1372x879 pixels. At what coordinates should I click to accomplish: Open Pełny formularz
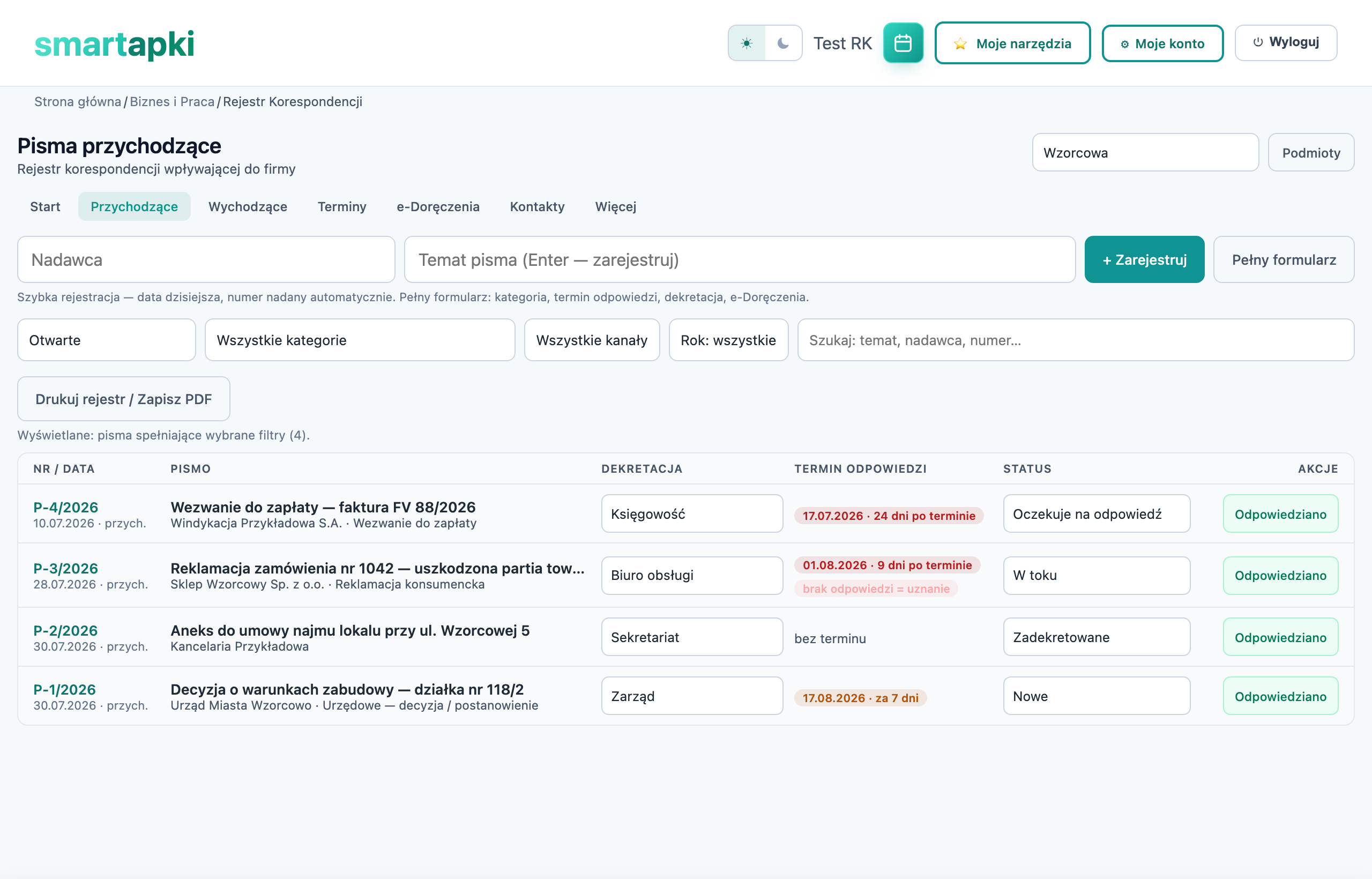pos(1284,260)
